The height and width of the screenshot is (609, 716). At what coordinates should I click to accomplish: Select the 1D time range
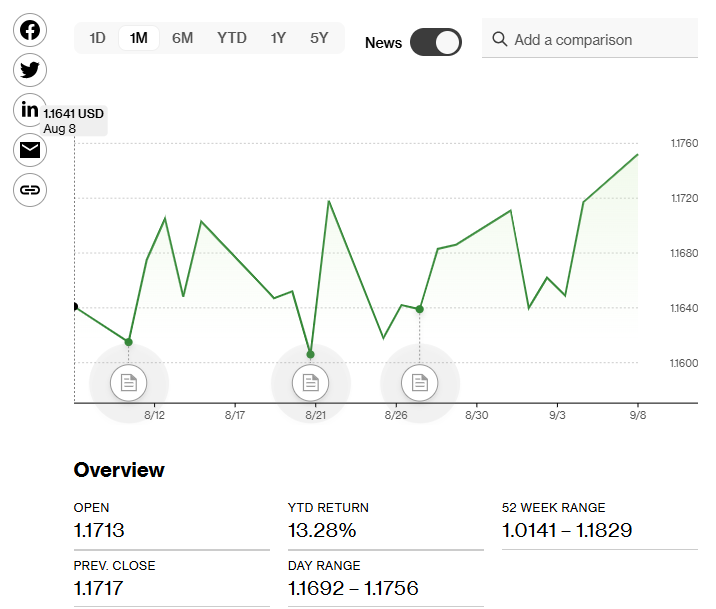pos(97,38)
